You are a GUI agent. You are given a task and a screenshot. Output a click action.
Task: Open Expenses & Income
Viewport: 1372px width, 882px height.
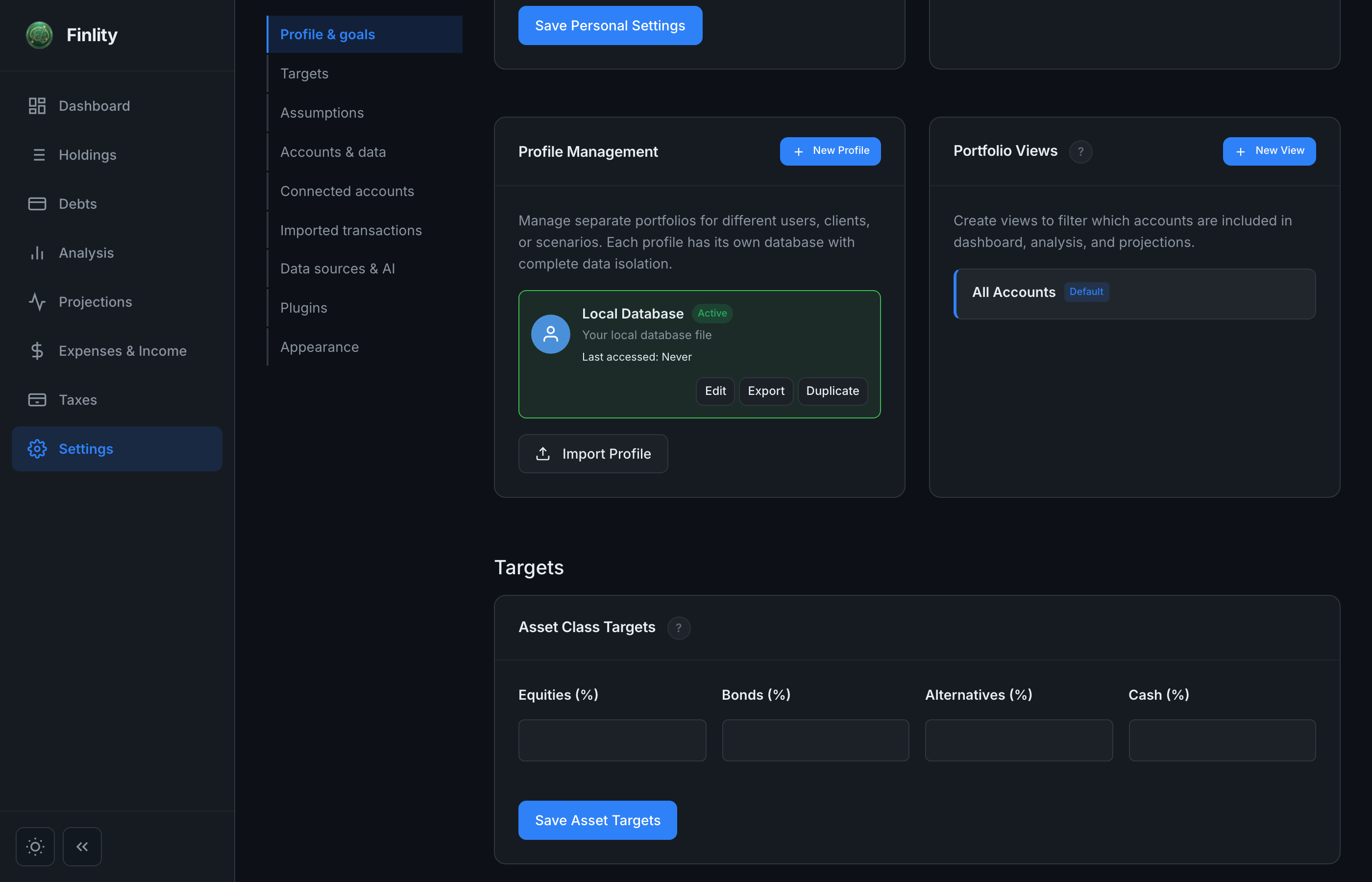(x=117, y=350)
